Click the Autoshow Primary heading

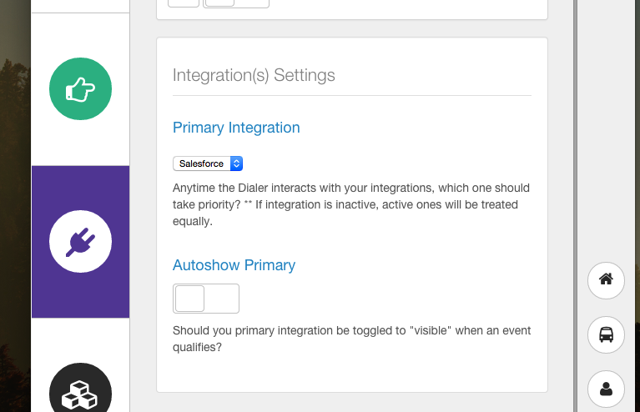coord(234,265)
